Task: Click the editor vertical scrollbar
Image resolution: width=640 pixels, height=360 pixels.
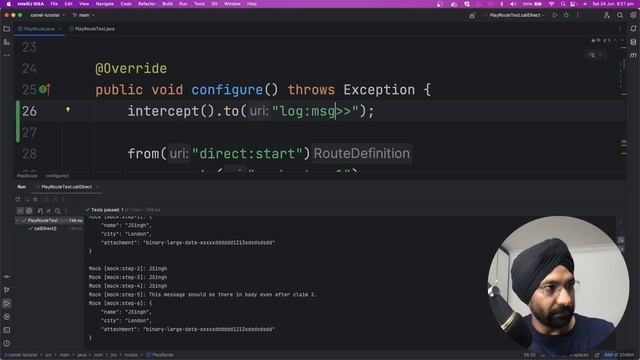Action: click(624, 65)
